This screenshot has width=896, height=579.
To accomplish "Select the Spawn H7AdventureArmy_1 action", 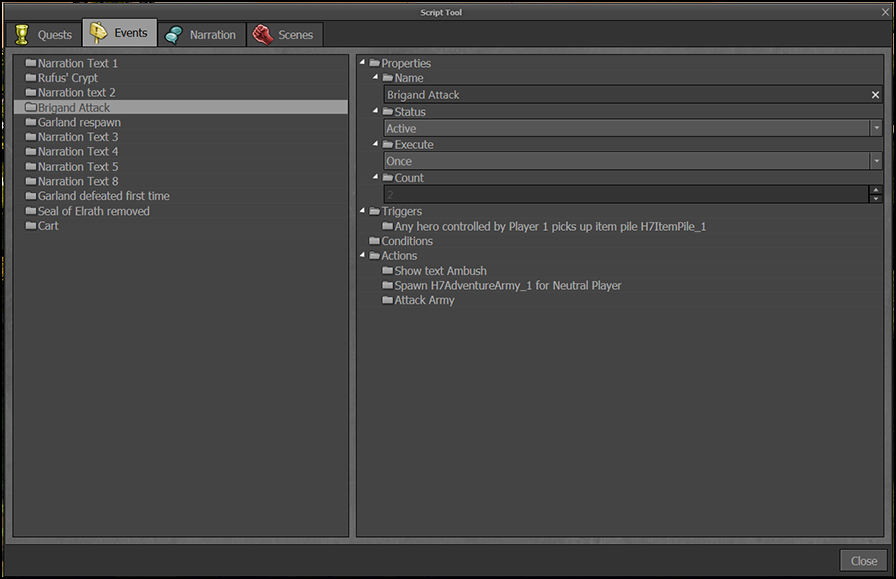I will point(507,286).
